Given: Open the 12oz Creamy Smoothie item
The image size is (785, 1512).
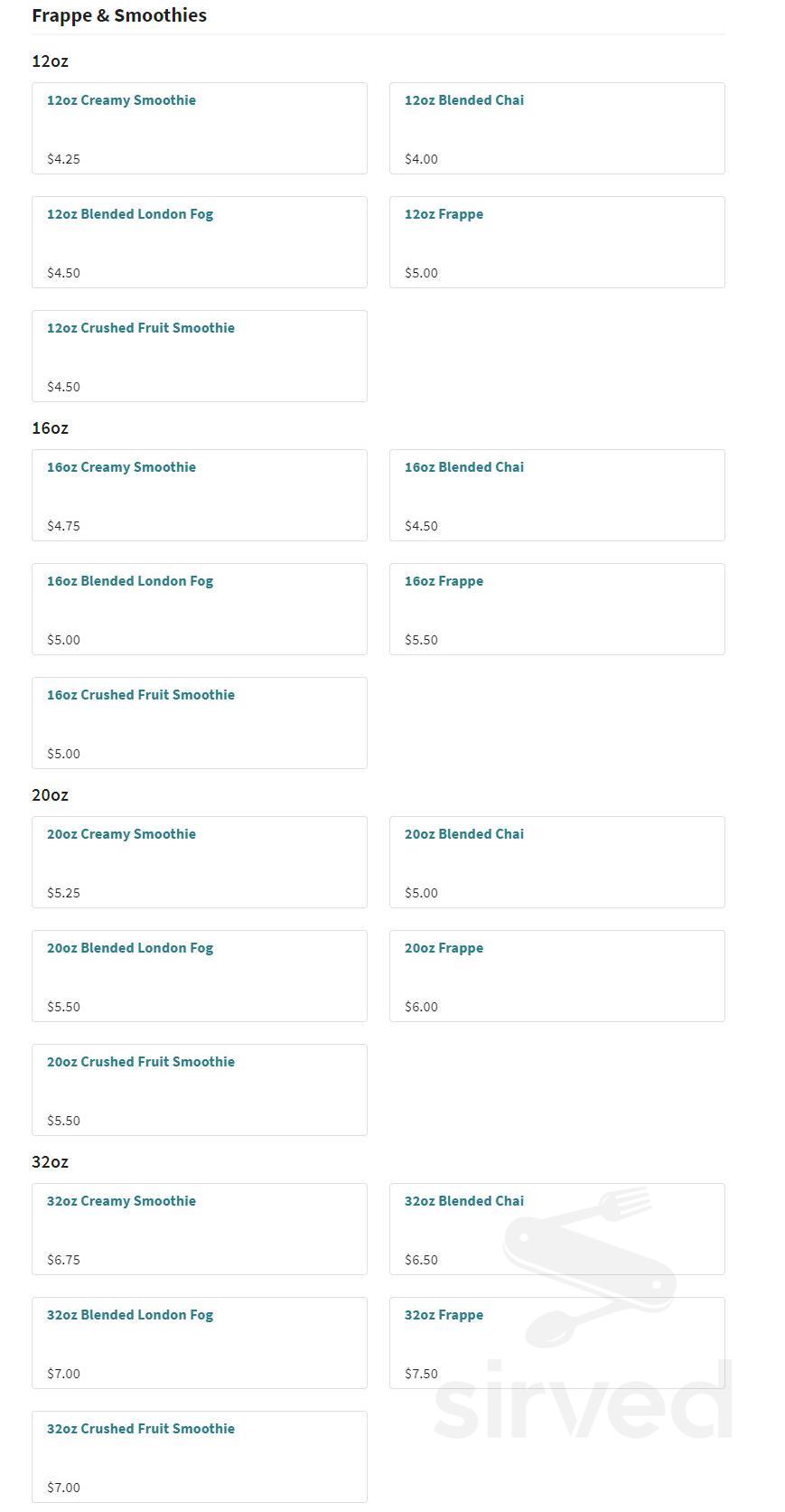Looking at the screenshot, I should pos(121,100).
